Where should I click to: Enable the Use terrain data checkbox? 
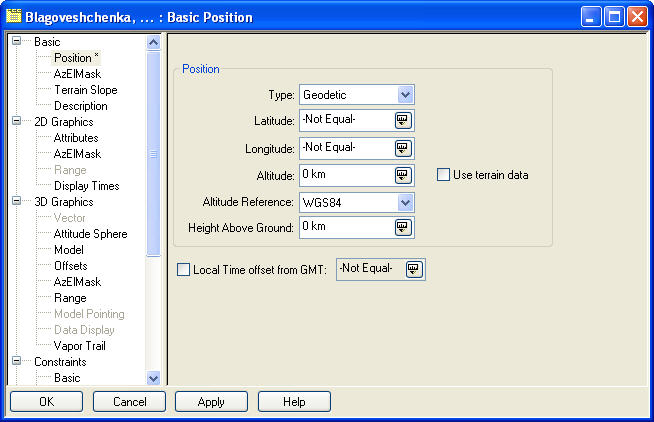pos(443,175)
